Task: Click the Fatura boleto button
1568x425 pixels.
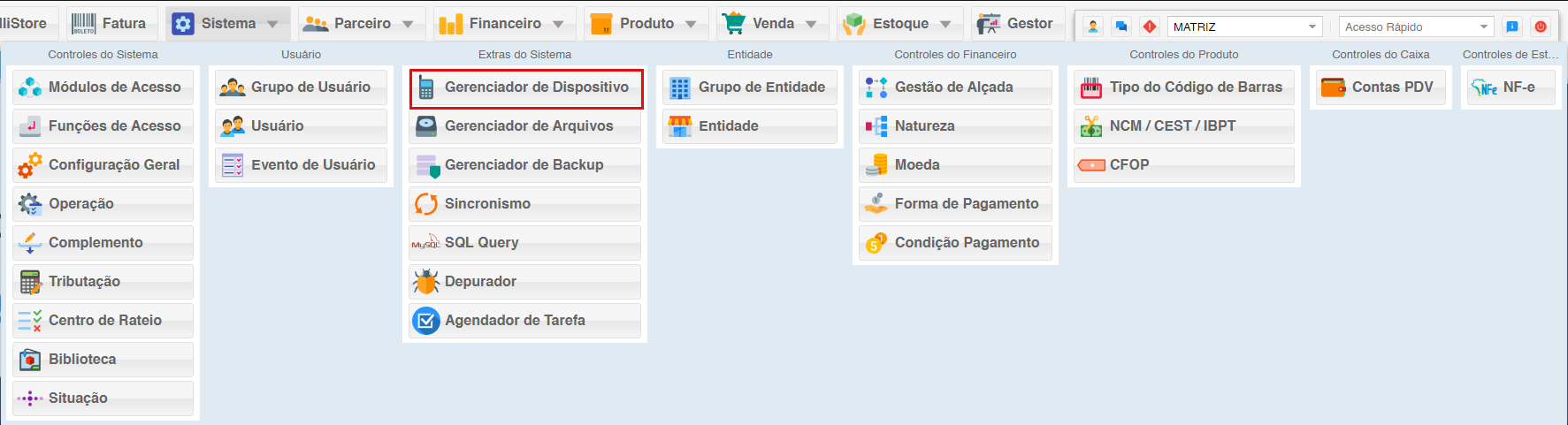Action: tap(109, 24)
